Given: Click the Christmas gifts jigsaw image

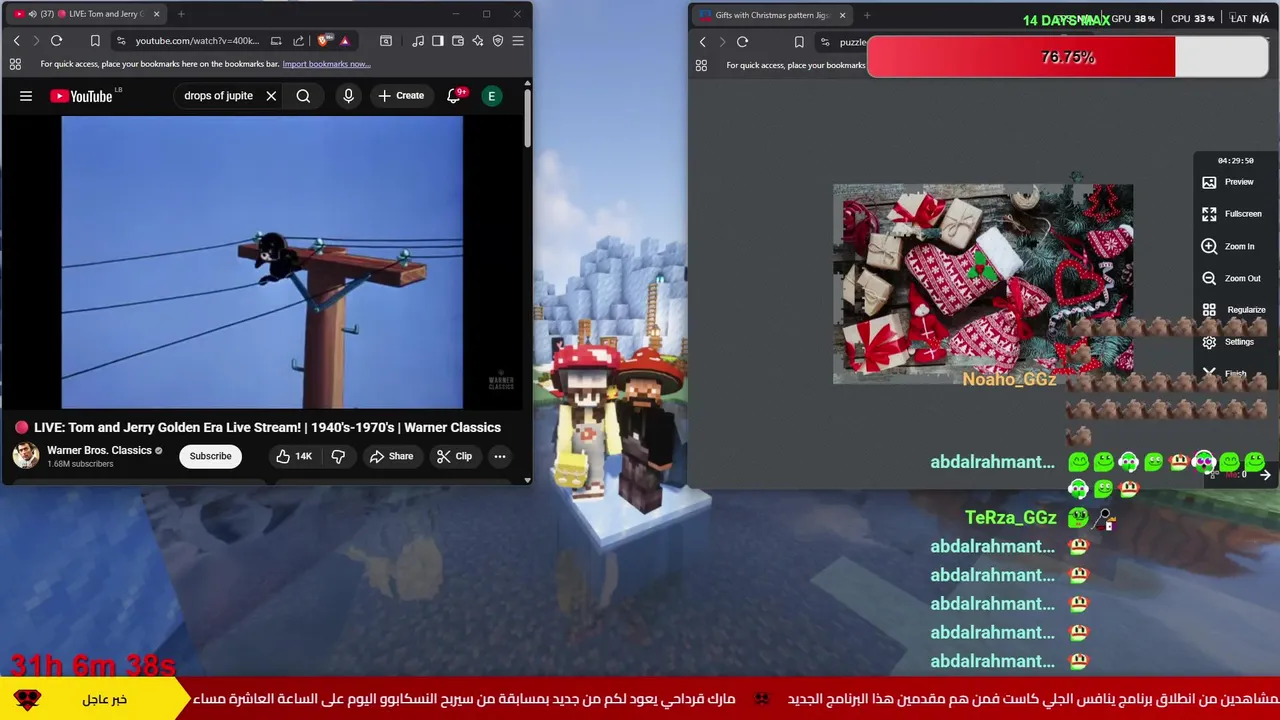Looking at the screenshot, I should [983, 284].
